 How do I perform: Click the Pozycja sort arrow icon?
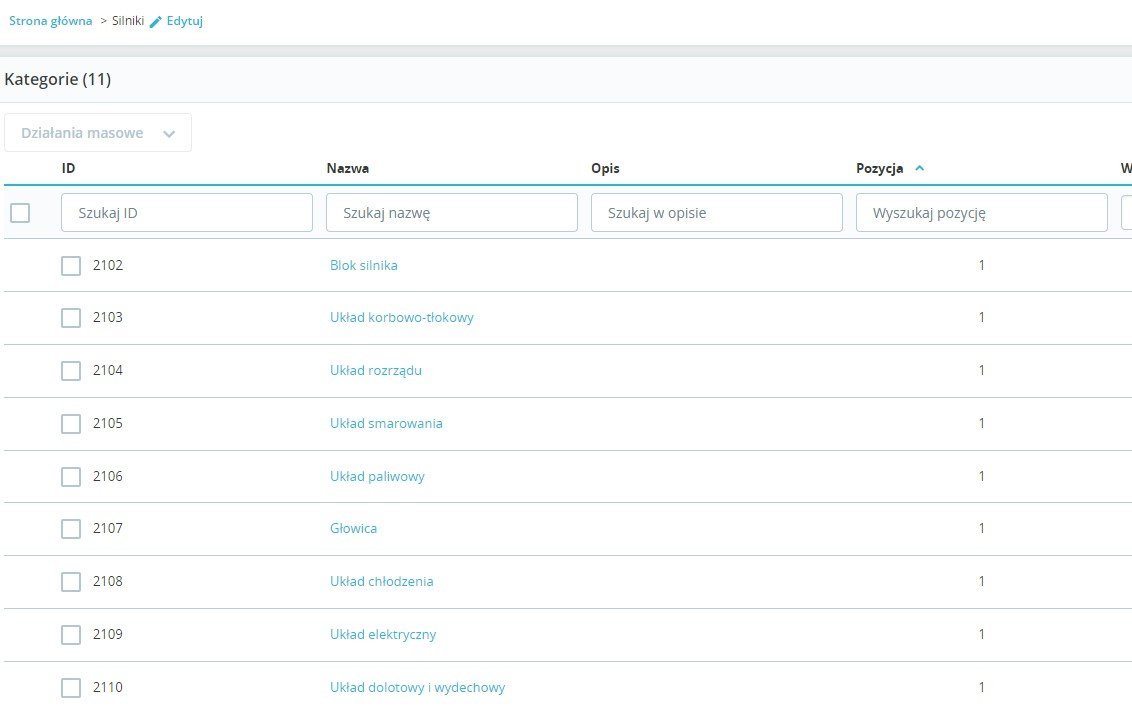click(x=920, y=168)
